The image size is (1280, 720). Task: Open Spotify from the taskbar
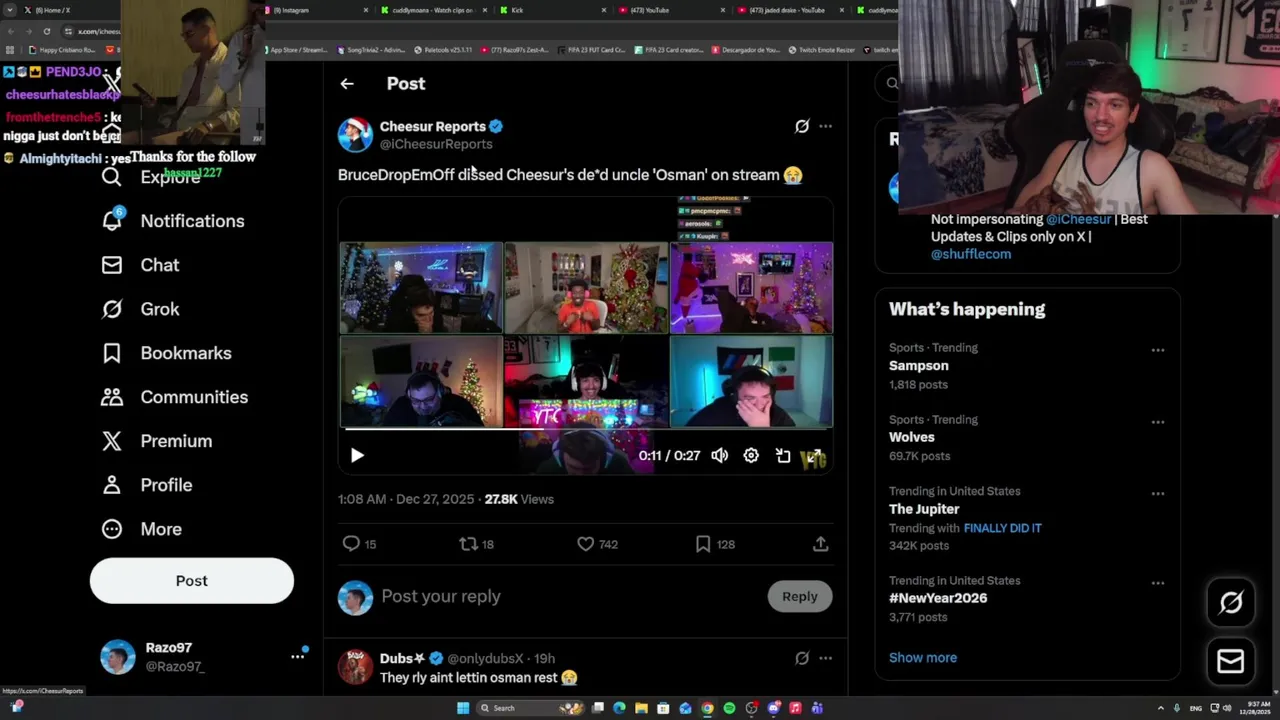click(x=729, y=708)
